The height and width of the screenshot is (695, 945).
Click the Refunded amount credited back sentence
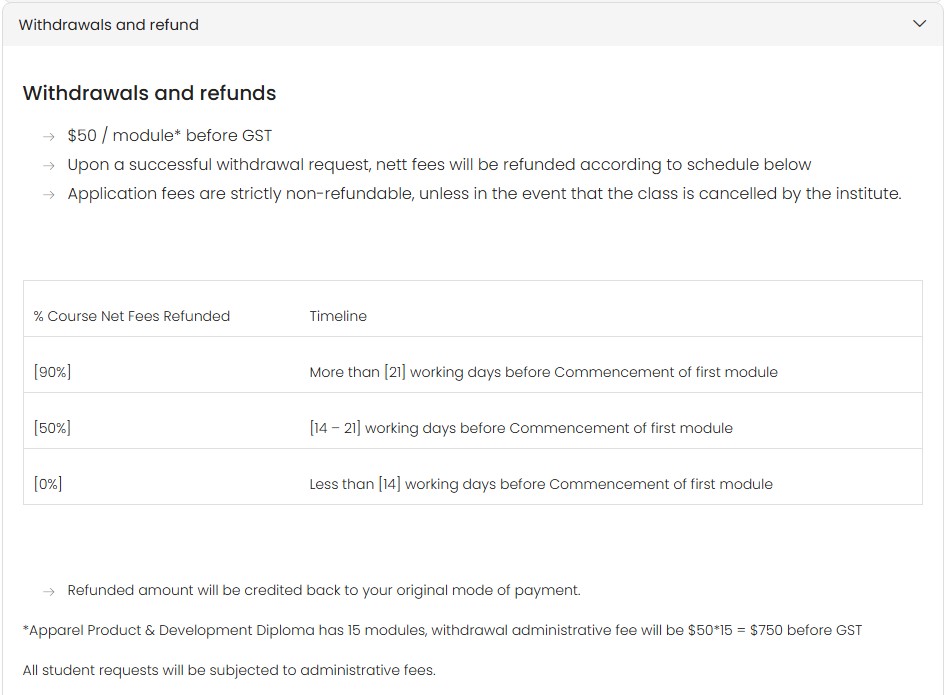(324, 590)
